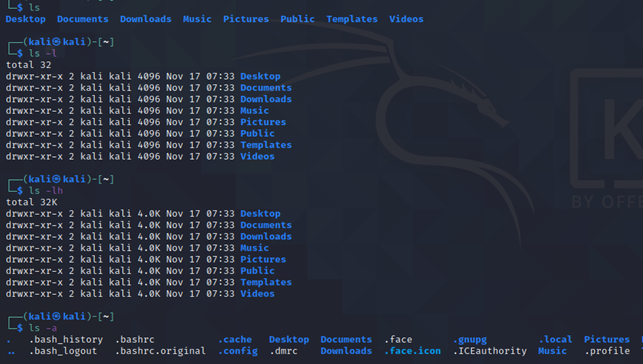Click the 'ls -l' command text

coord(43,53)
